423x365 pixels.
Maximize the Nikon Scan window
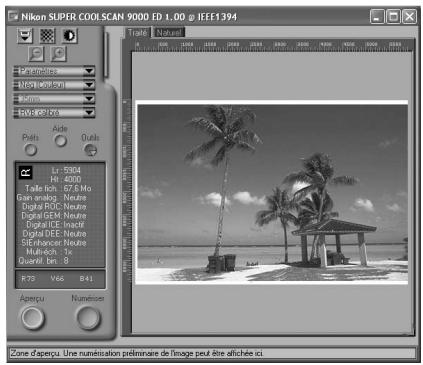point(393,16)
